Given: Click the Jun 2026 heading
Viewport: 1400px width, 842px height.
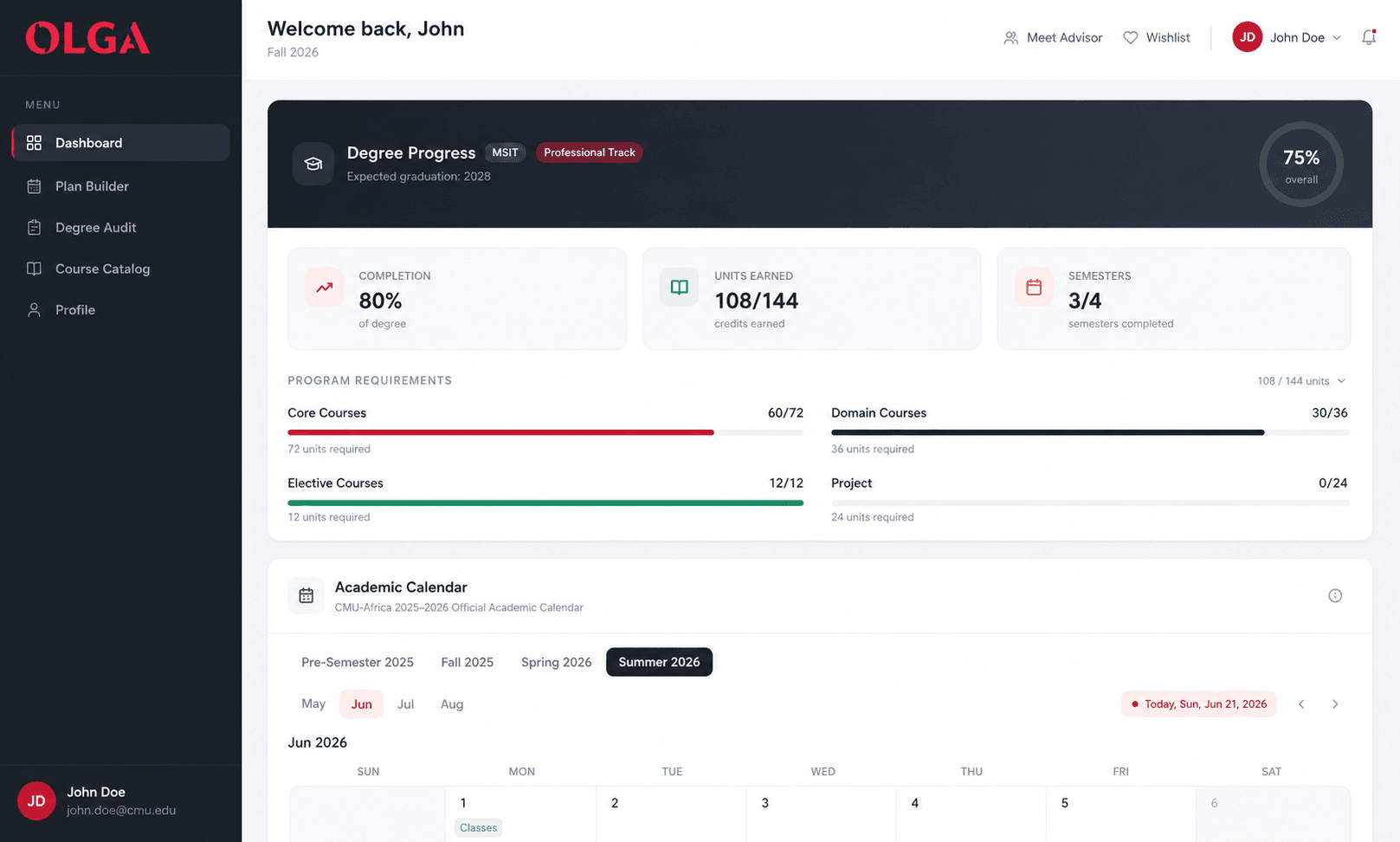Looking at the screenshot, I should coord(318,742).
